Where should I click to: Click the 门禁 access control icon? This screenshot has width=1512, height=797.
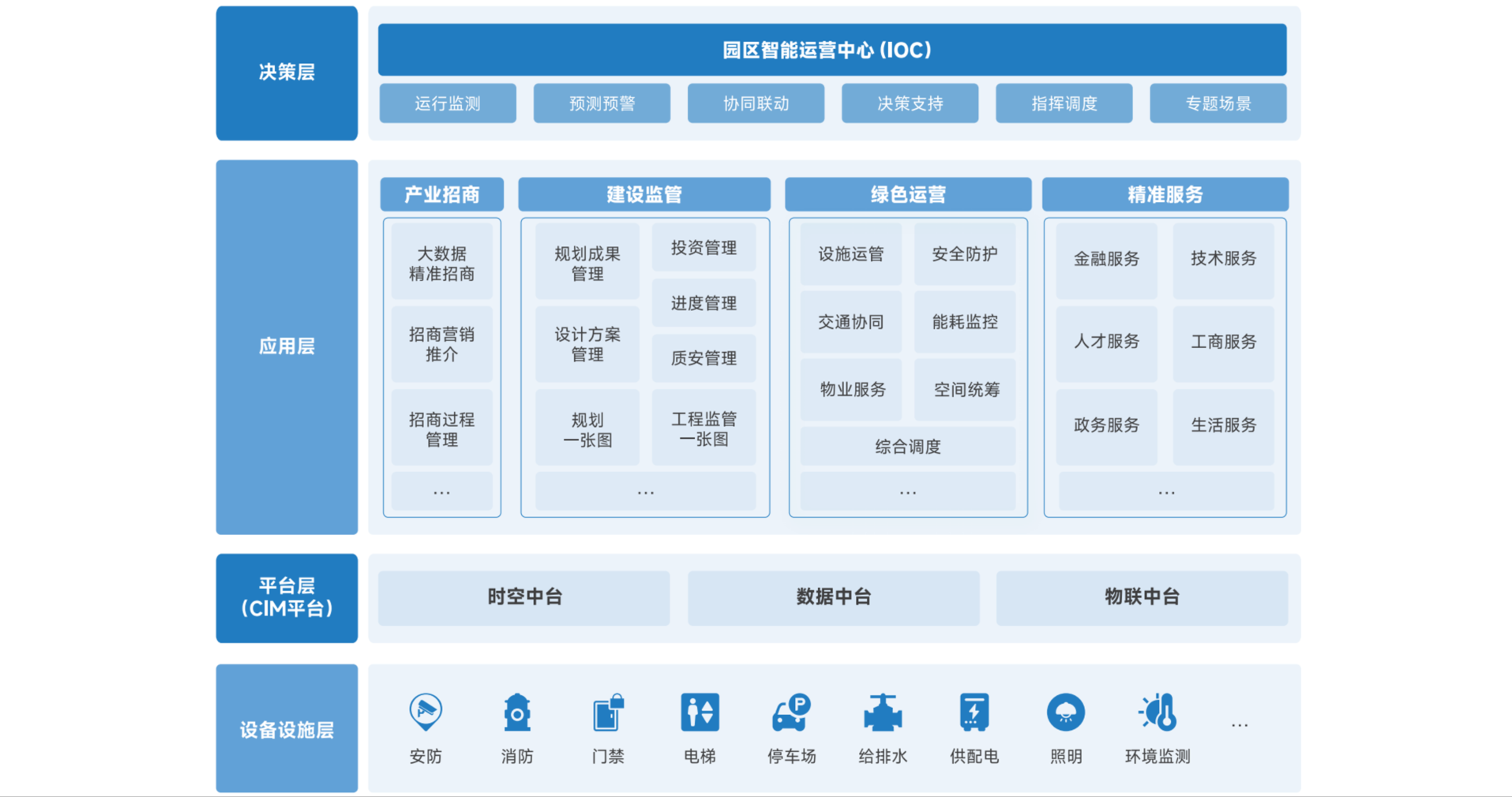(x=608, y=713)
